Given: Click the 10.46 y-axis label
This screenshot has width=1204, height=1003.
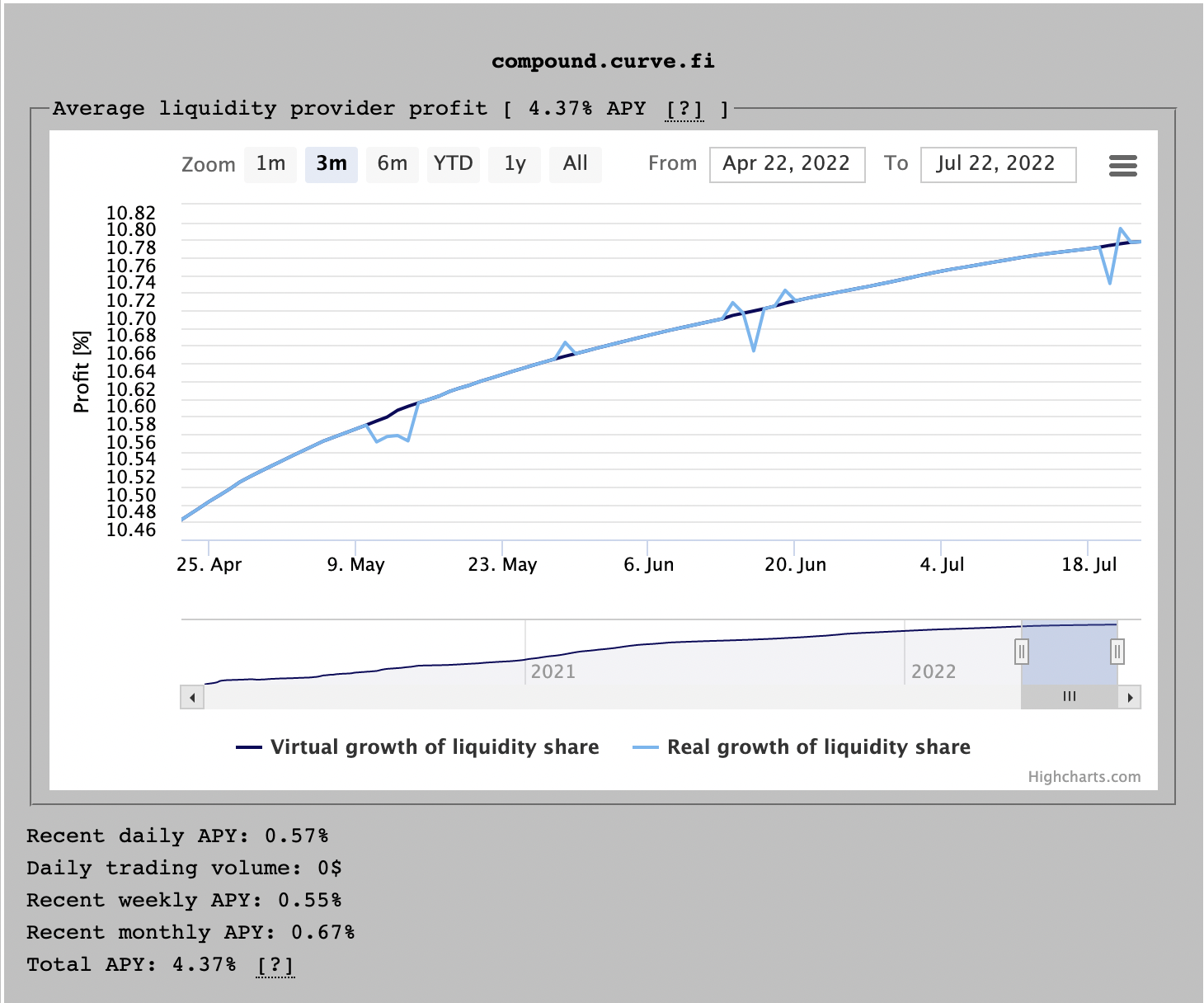Looking at the screenshot, I should coord(131,530).
